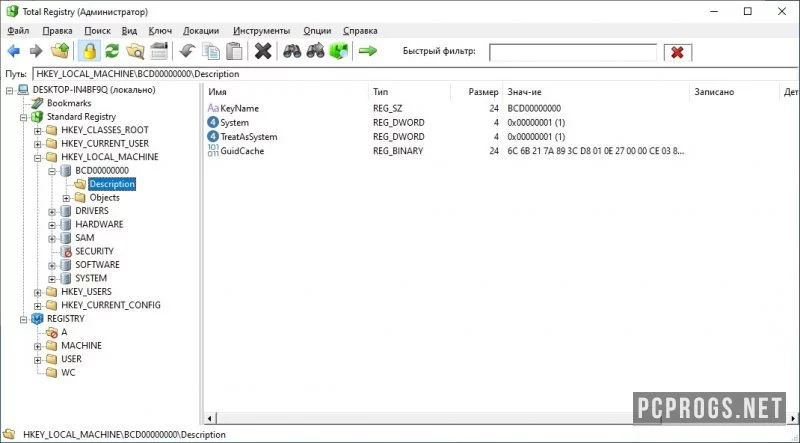Click the Undo curved arrow icon

188,51
